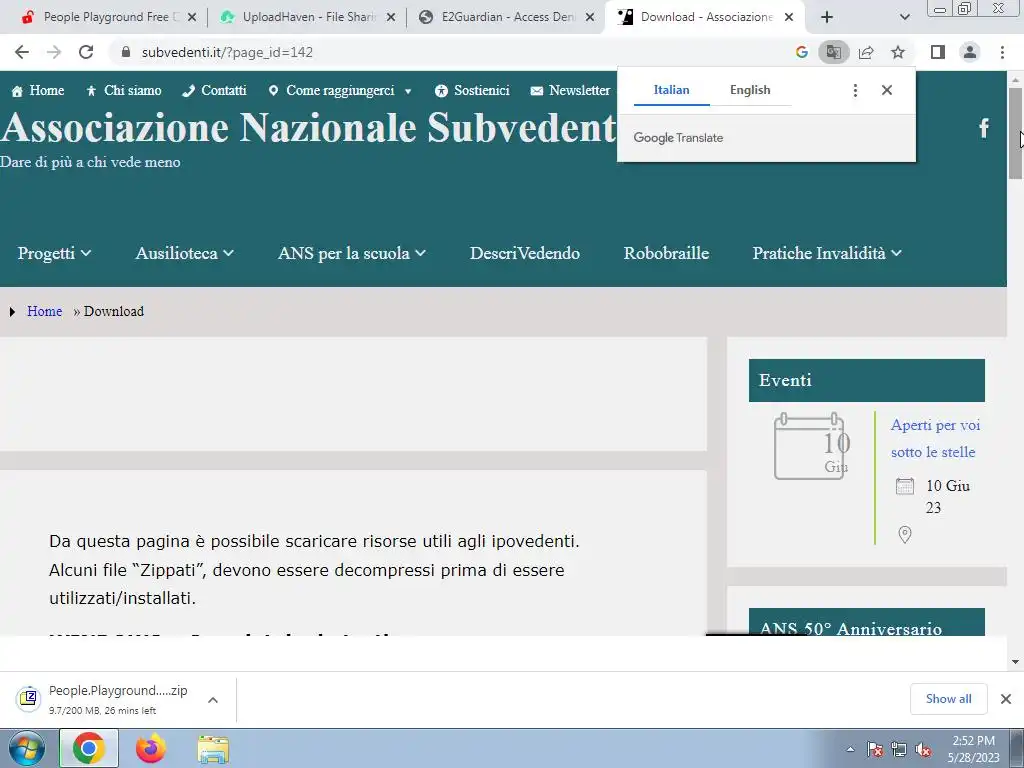Open the site's Facebook icon
The image size is (1024, 768).
[984, 127]
